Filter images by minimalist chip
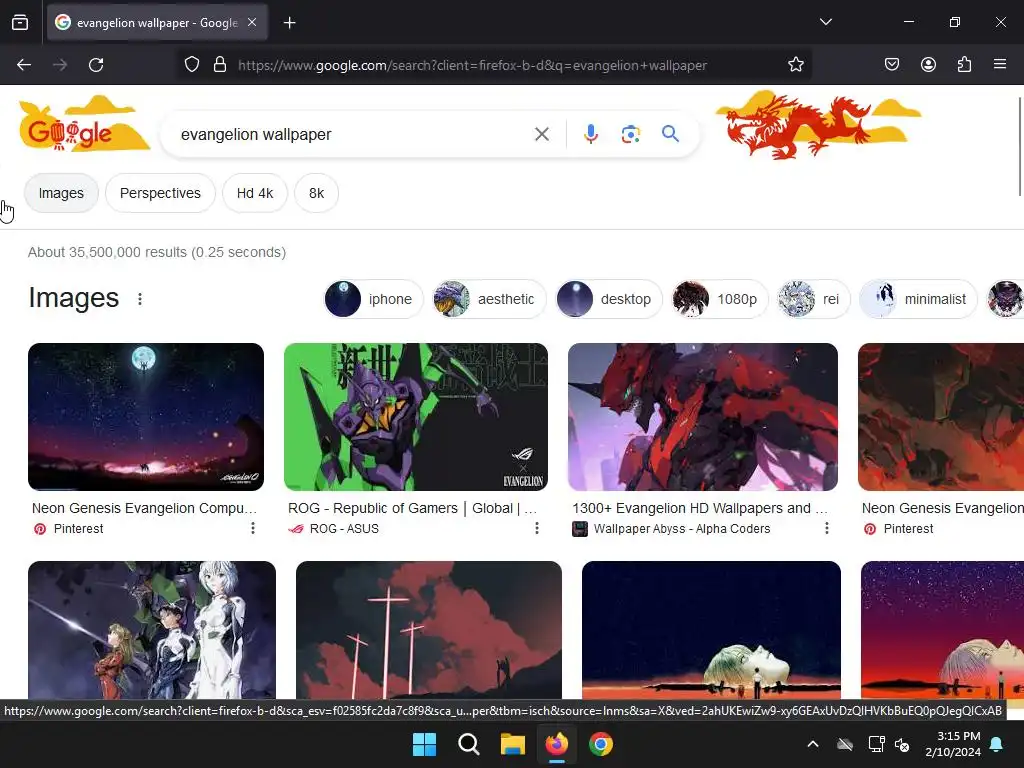The image size is (1024, 768). [918, 299]
